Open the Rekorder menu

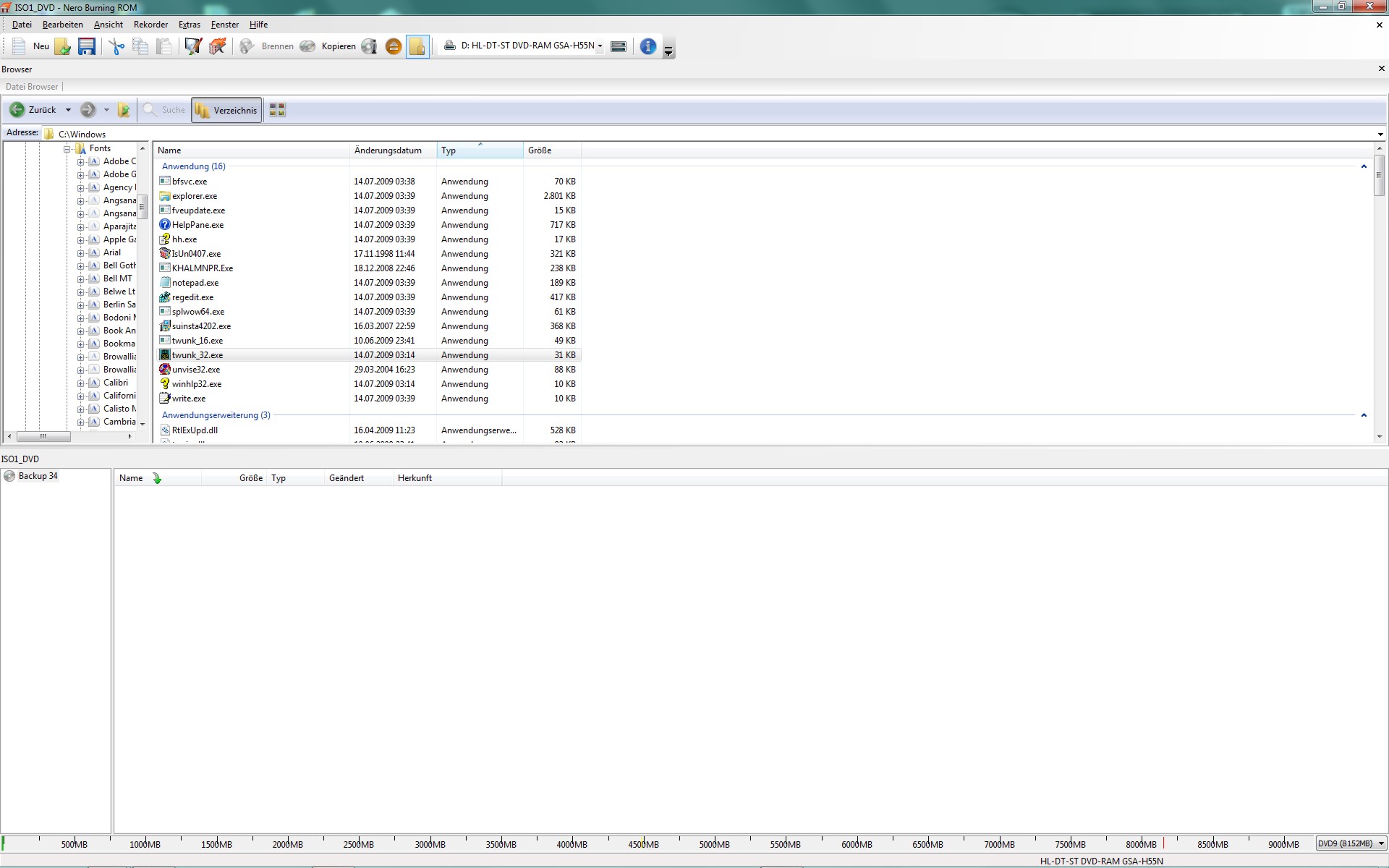coord(150,25)
